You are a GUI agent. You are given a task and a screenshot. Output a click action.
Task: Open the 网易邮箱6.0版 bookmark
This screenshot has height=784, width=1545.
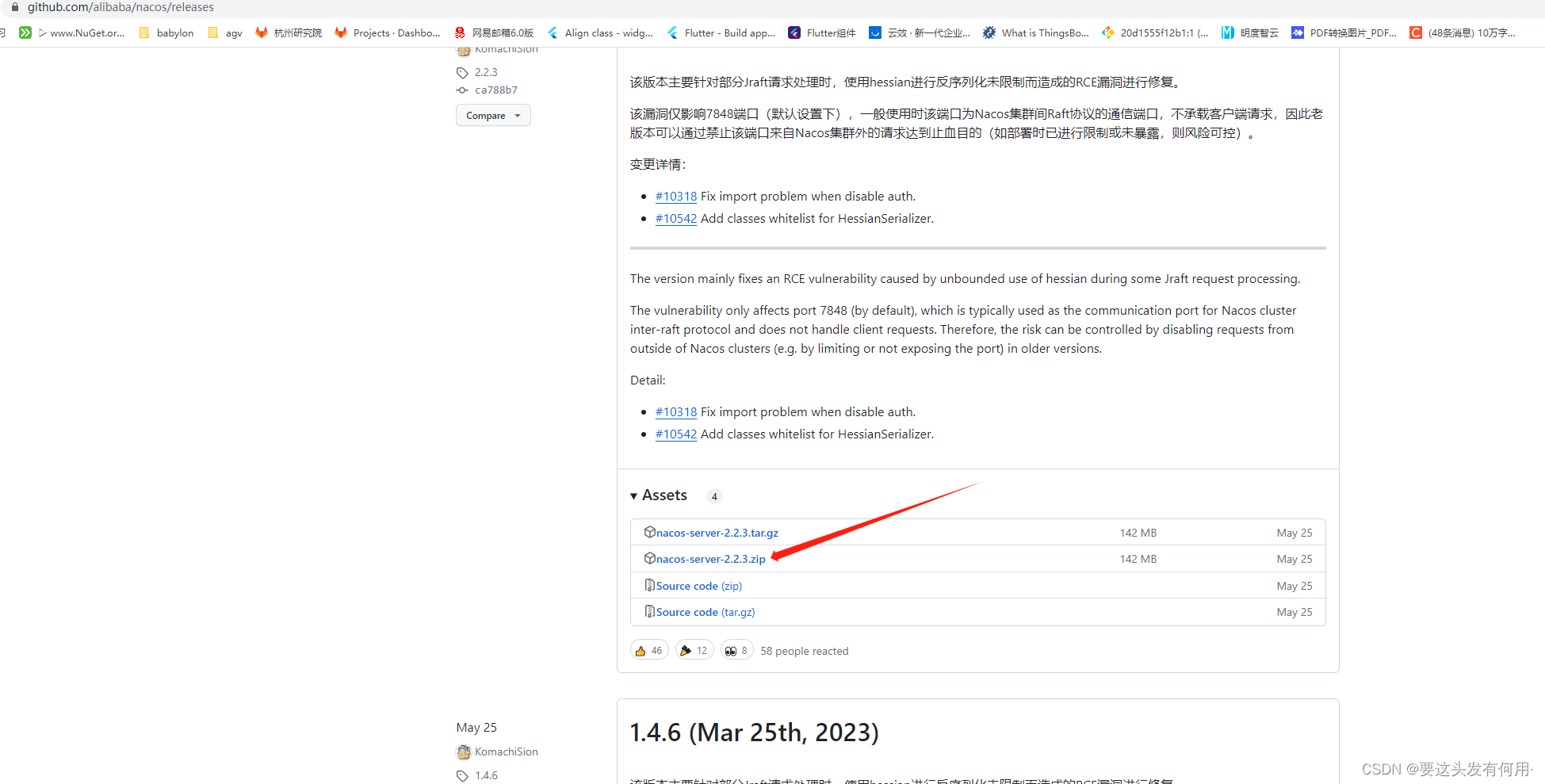point(494,33)
